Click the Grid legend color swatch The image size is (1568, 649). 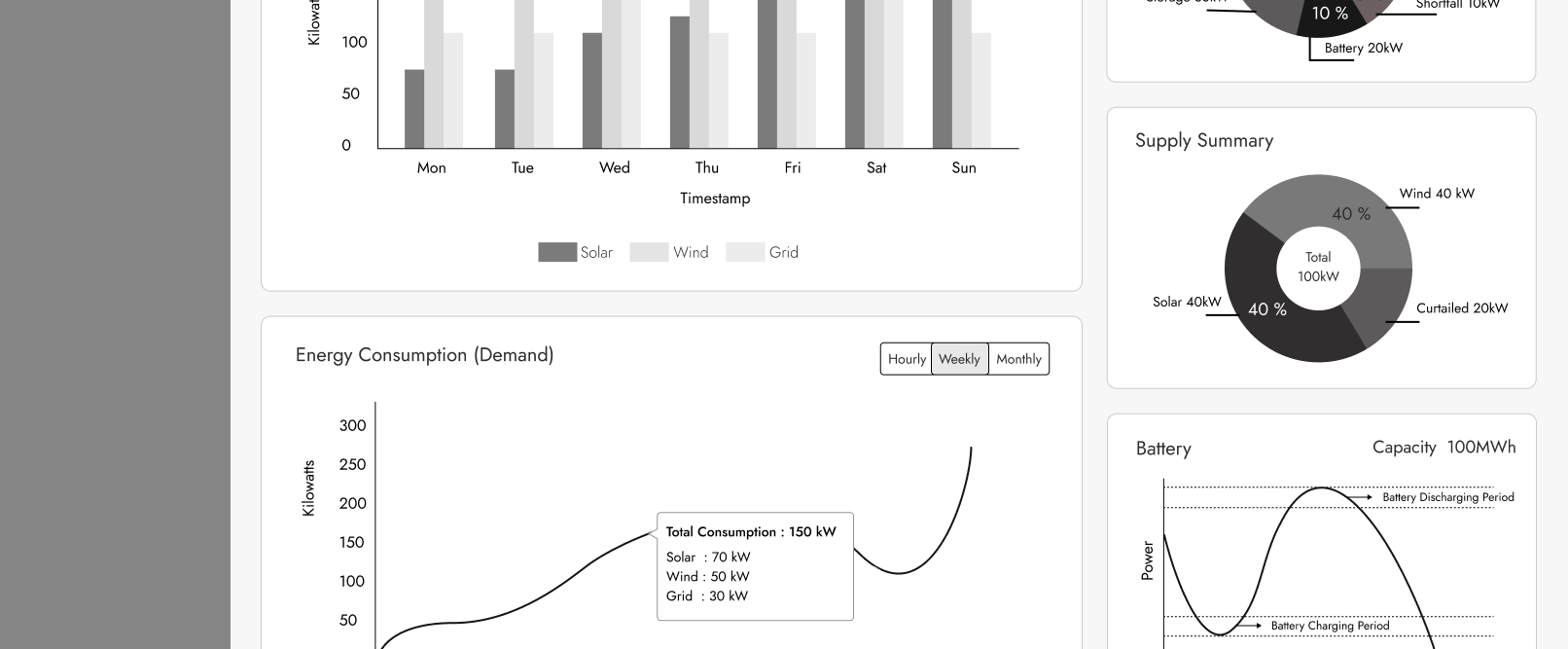point(745,252)
